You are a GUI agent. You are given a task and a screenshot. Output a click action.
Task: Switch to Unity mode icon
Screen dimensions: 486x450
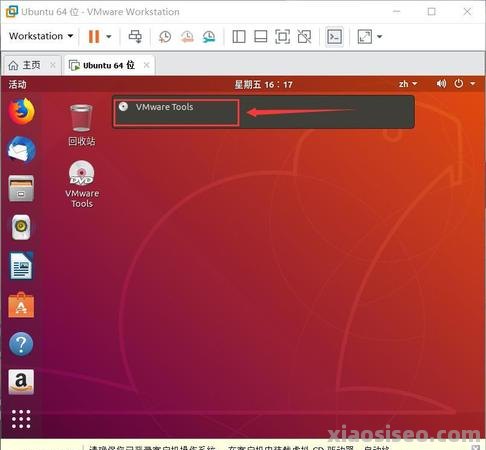coord(304,37)
